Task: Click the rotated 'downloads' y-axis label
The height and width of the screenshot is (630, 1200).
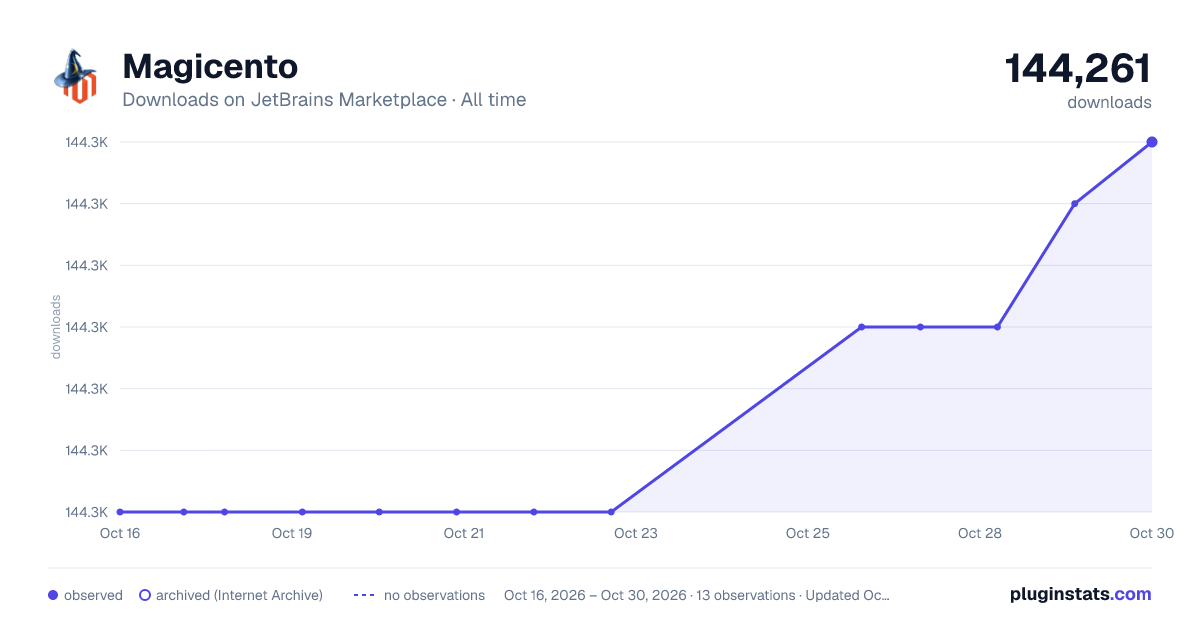Action: point(57,327)
